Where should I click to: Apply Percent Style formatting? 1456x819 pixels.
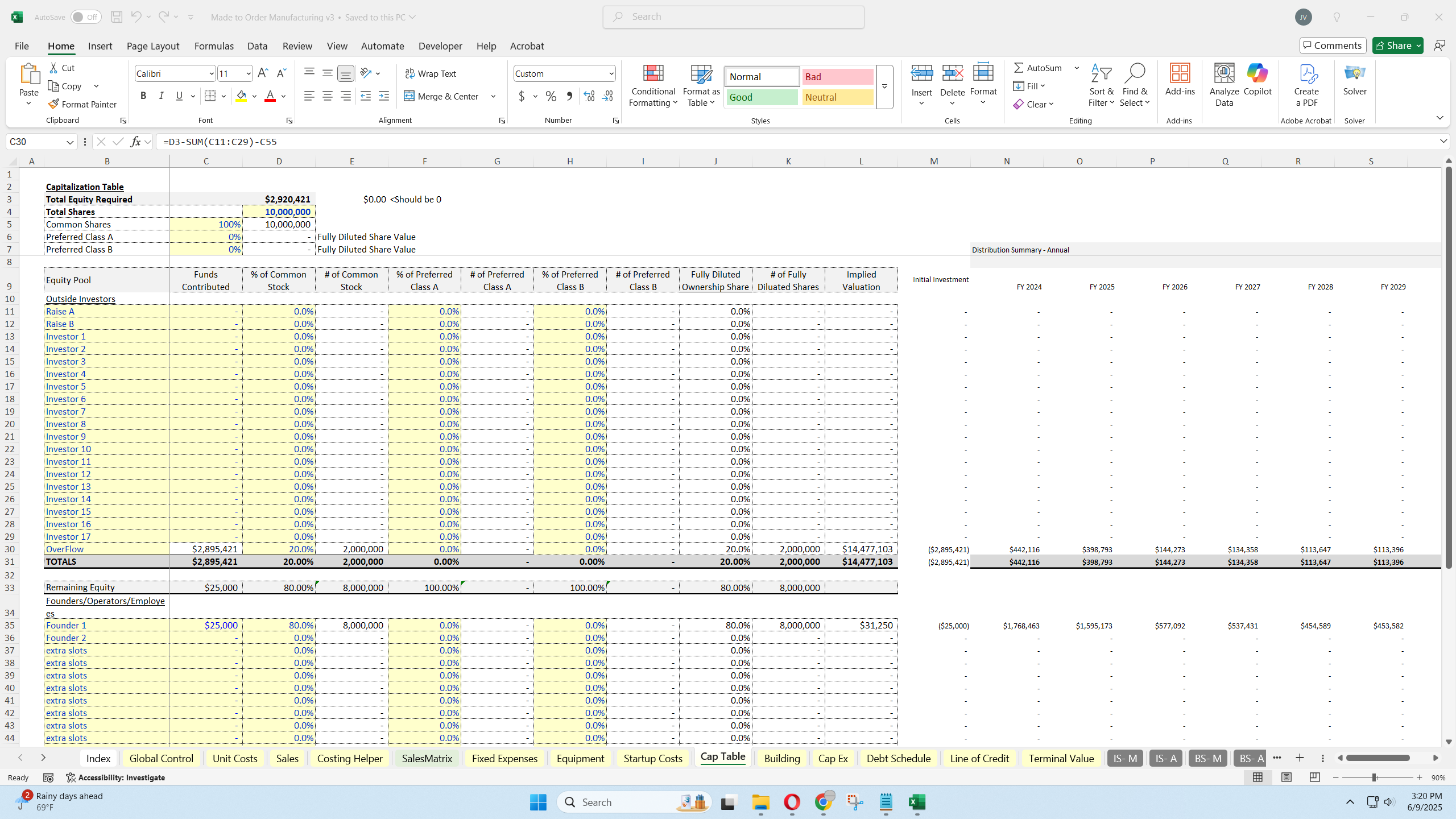[549, 96]
